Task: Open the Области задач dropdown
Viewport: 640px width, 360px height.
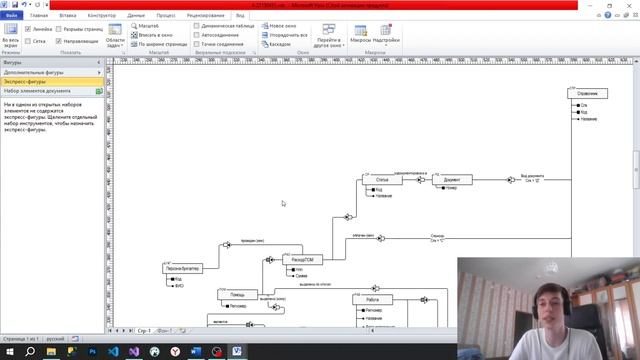Action: pyautogui.click(x=115, y=36)
